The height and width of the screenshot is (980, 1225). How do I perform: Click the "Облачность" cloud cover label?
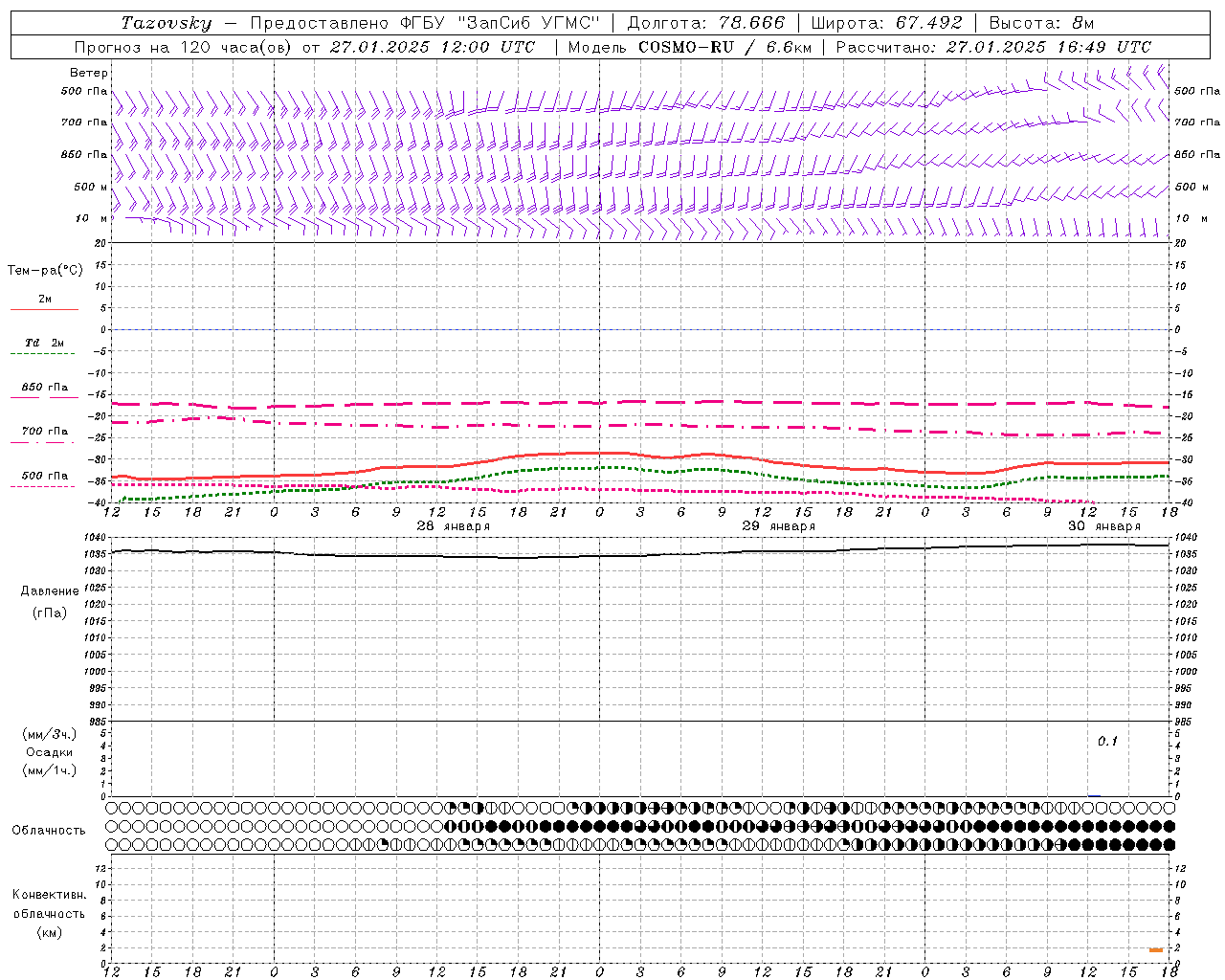click(x=49, y=831)
